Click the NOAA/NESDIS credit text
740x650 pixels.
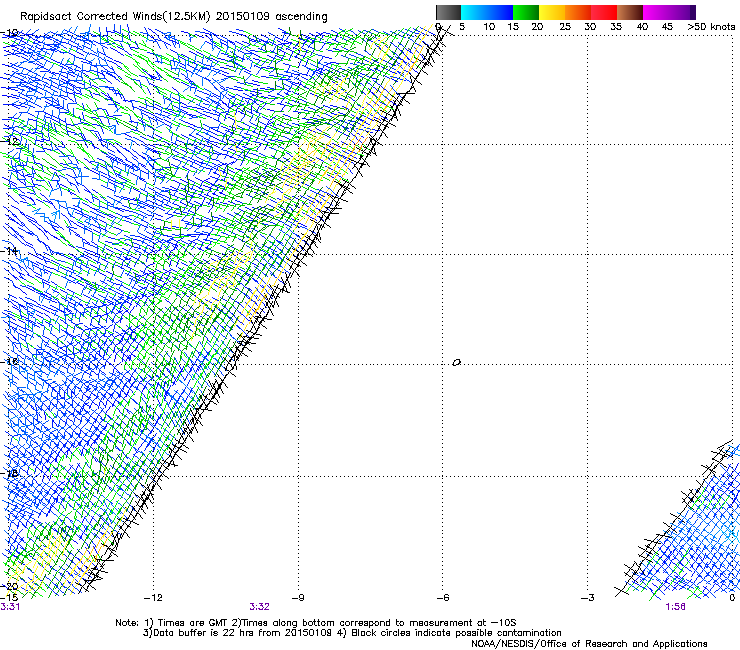click(x=589, y=644)
